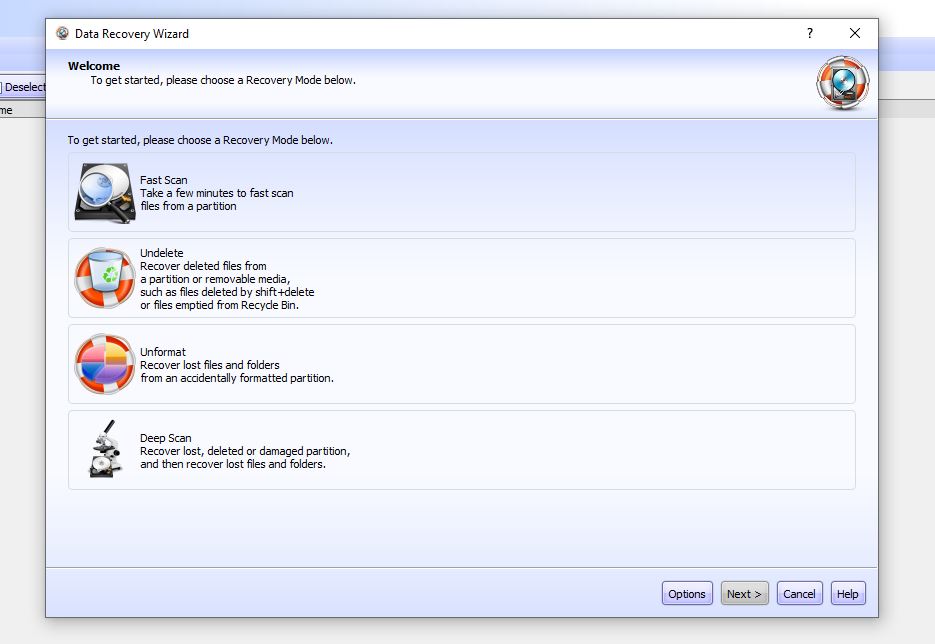935x644 pixels.
Task: Click the Undelete recycle bin lifebuoy icon
Action: pyautogui.click(x=105, y=278)
